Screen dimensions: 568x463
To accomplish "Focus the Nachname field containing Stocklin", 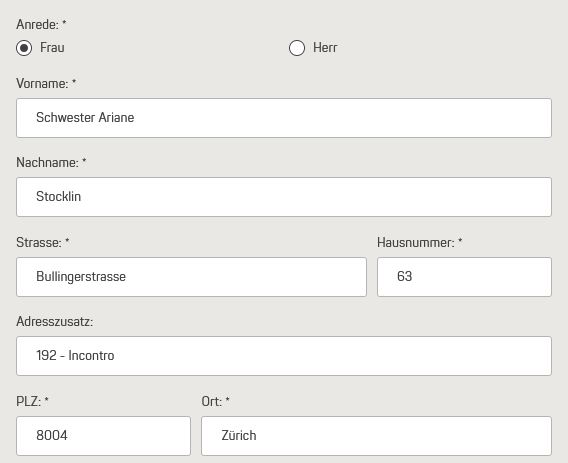I will 284,197.
